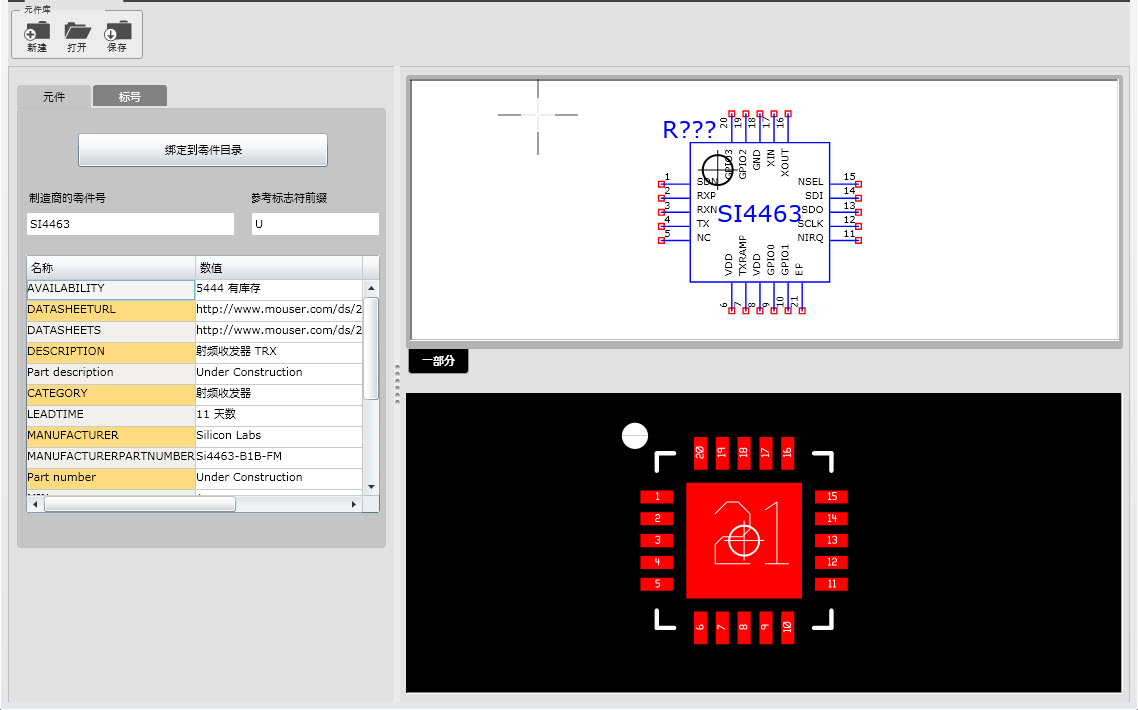1138x710 pixels.
Task: Click the value 11 天数
Action: click(279, 415)
